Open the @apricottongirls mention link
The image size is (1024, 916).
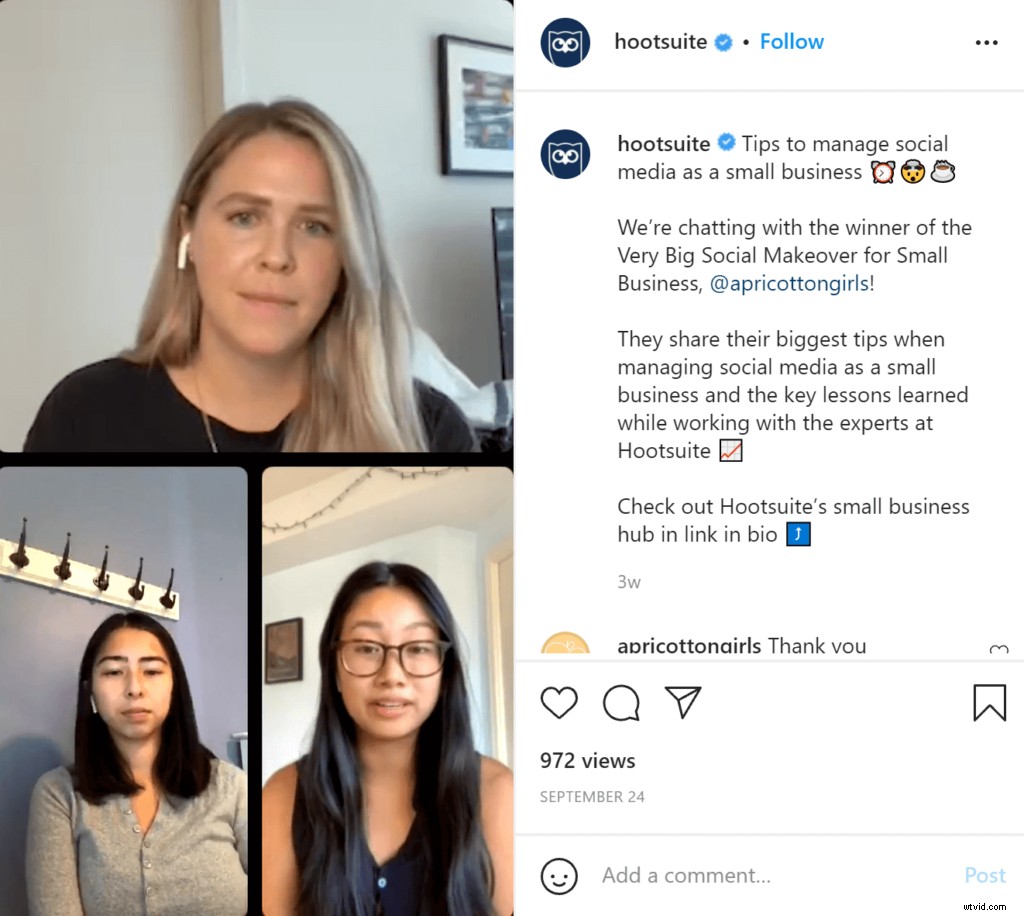[x=789, y=283]
